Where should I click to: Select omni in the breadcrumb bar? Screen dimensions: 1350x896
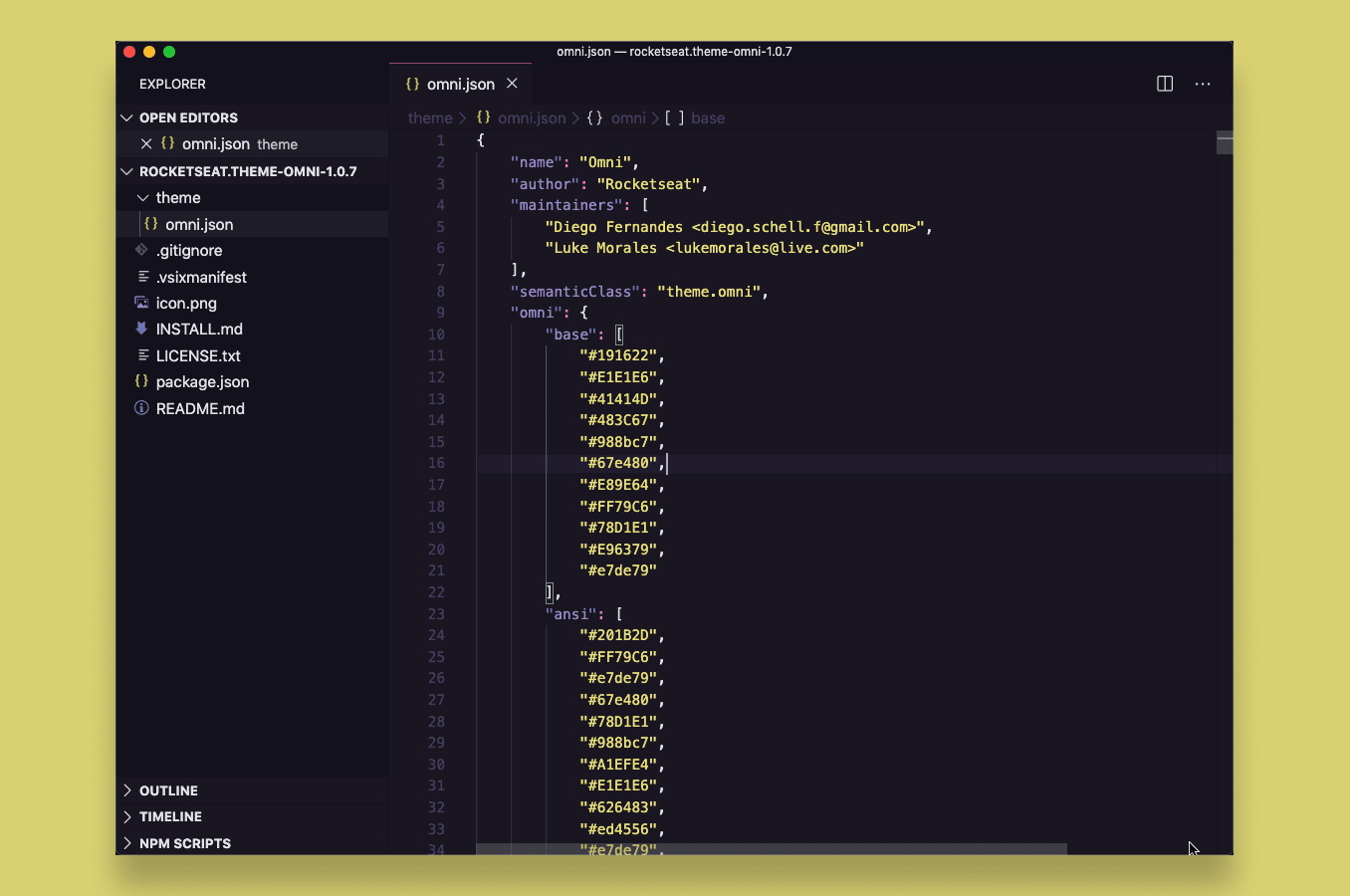pos(628,117)
